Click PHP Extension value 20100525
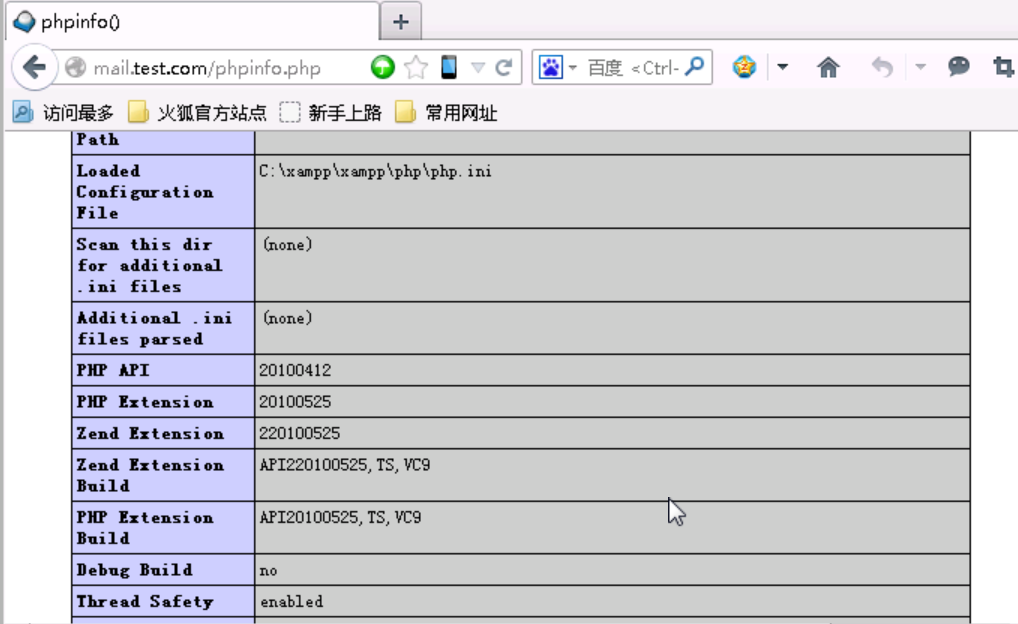 pos(295,402)
